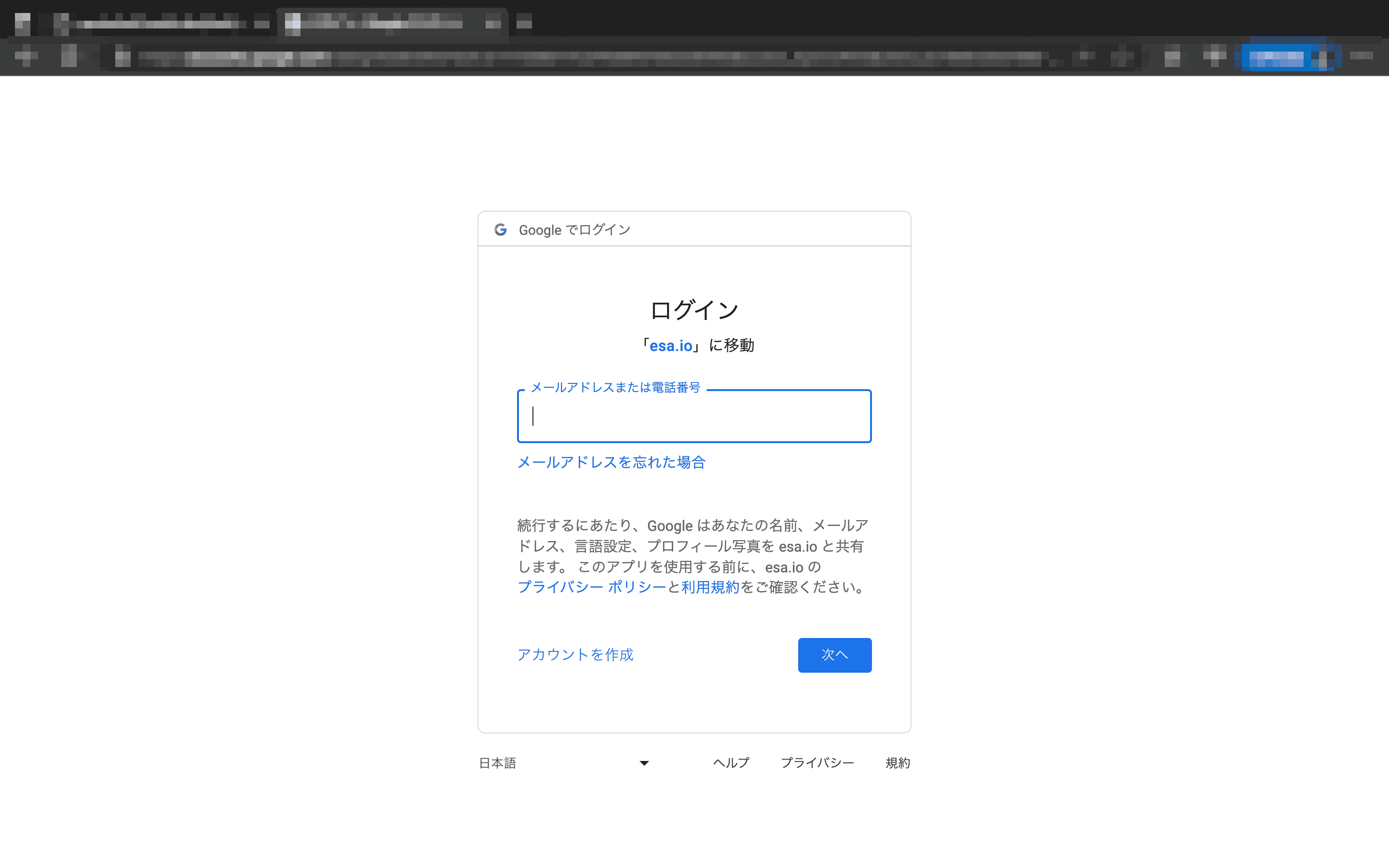Click the Google でログイン header text

574,230
